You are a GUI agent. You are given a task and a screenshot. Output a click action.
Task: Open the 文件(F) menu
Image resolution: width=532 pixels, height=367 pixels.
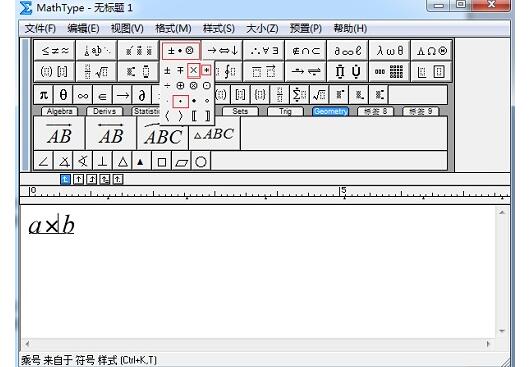pos(40,28)
